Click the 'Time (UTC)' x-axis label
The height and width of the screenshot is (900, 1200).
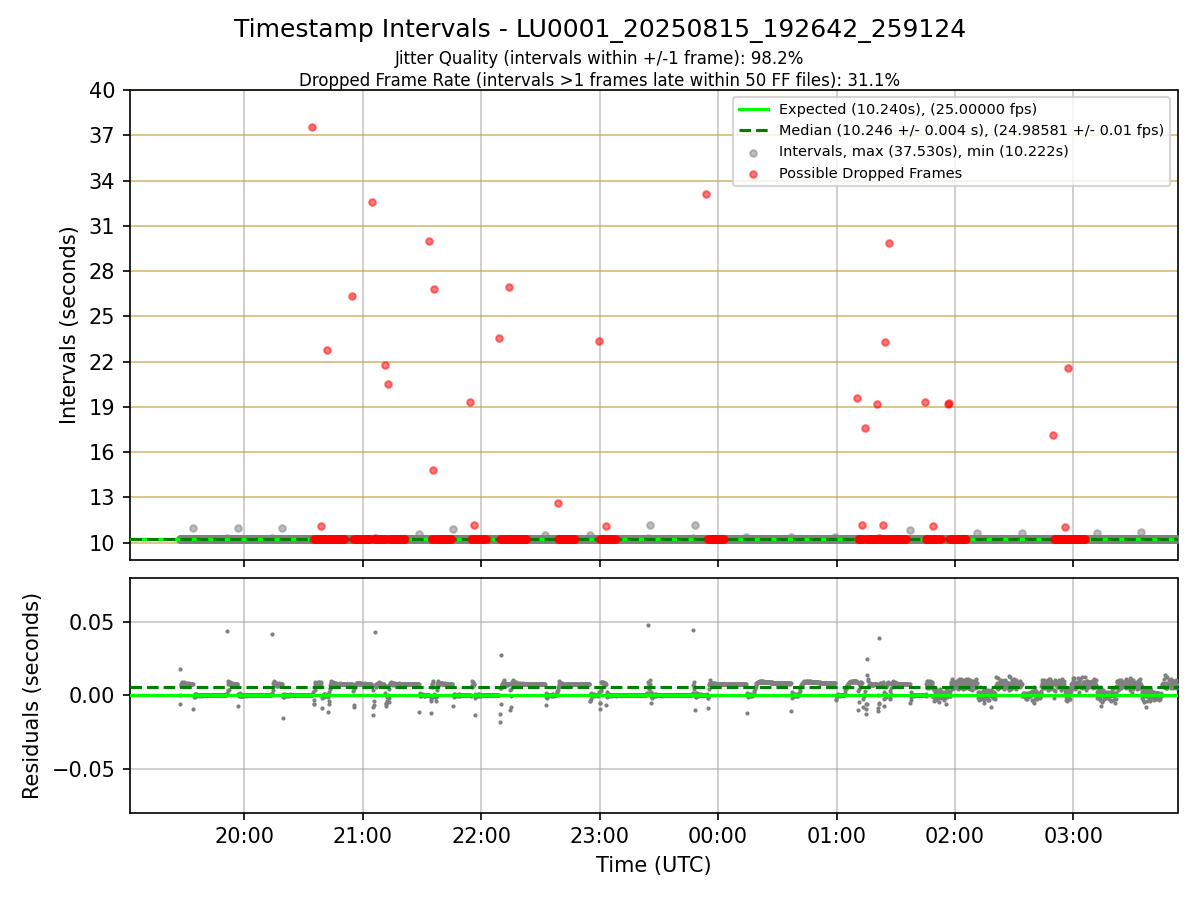click(x=653, y=865)
